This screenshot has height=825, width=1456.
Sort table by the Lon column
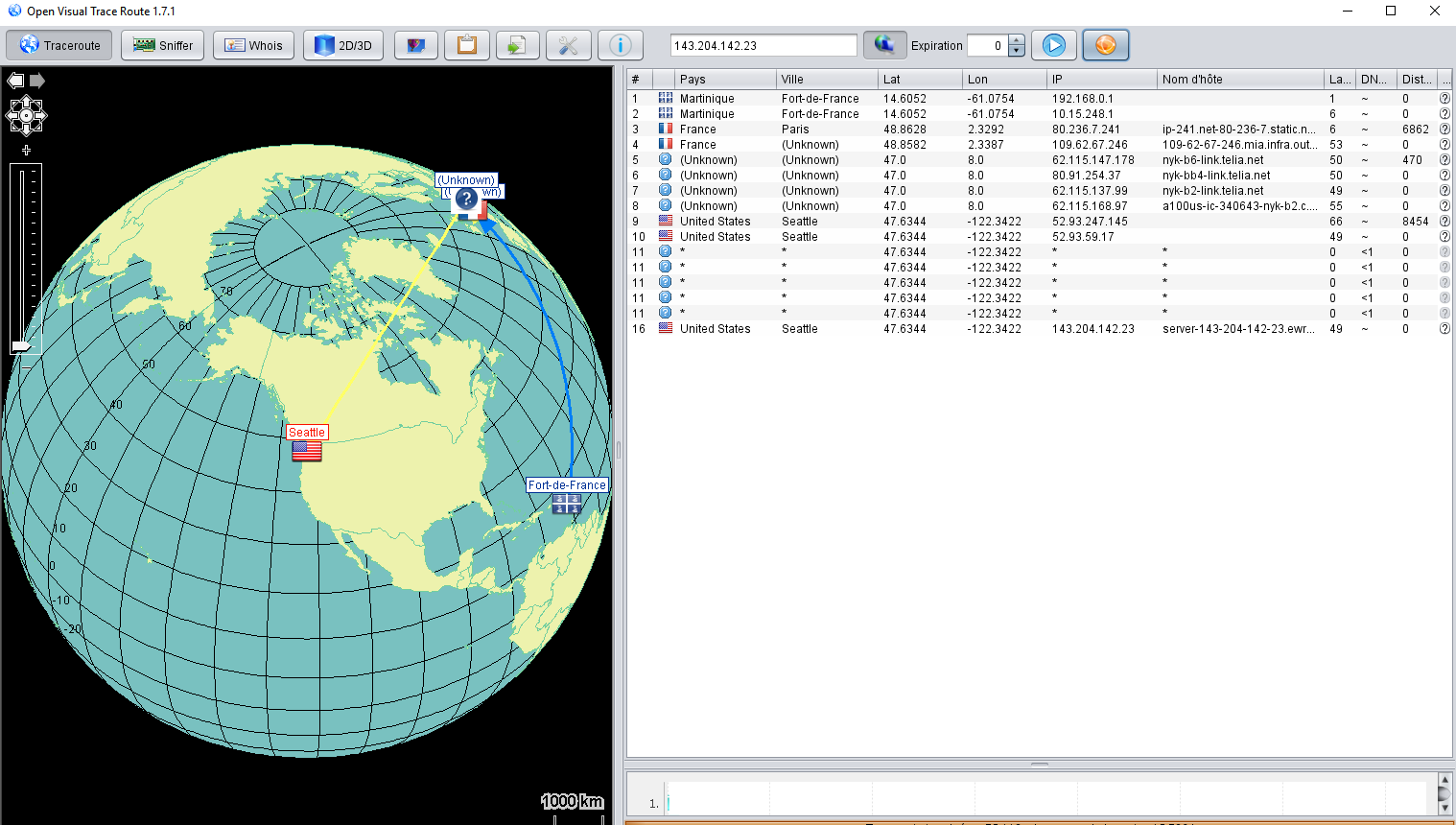(x=1004, y=79)
